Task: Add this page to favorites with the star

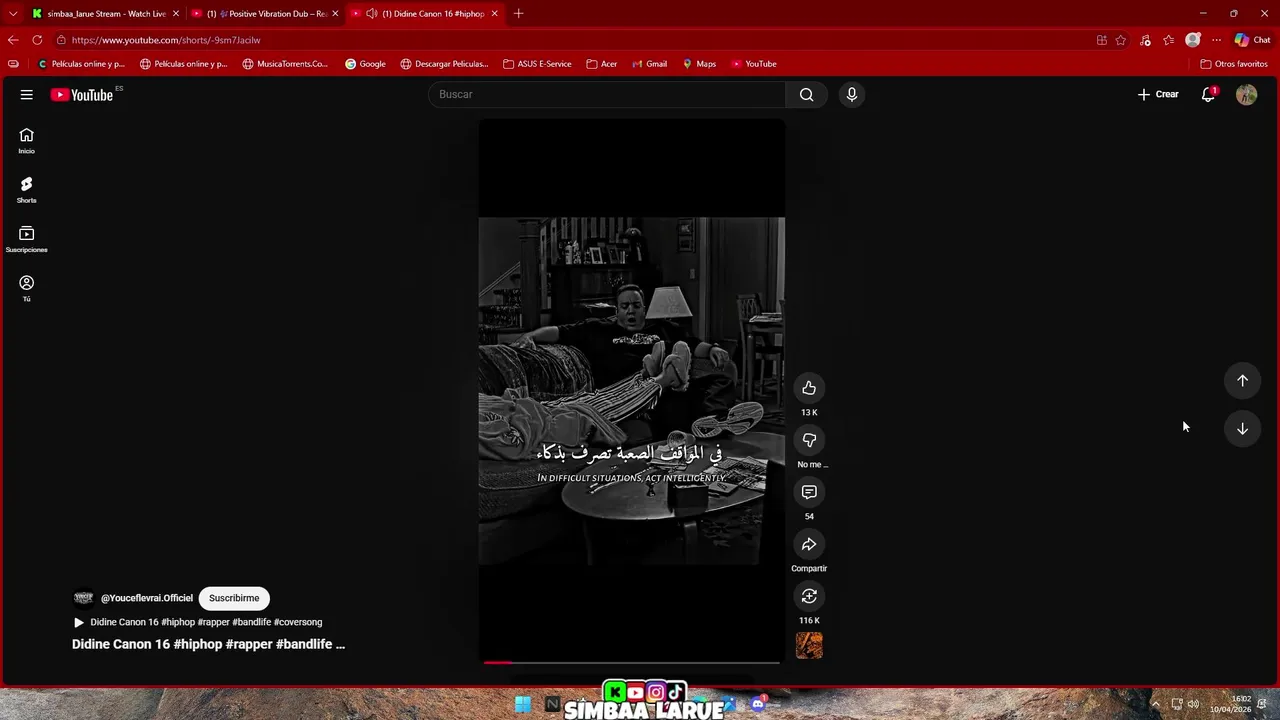Action: point(1121,40)
